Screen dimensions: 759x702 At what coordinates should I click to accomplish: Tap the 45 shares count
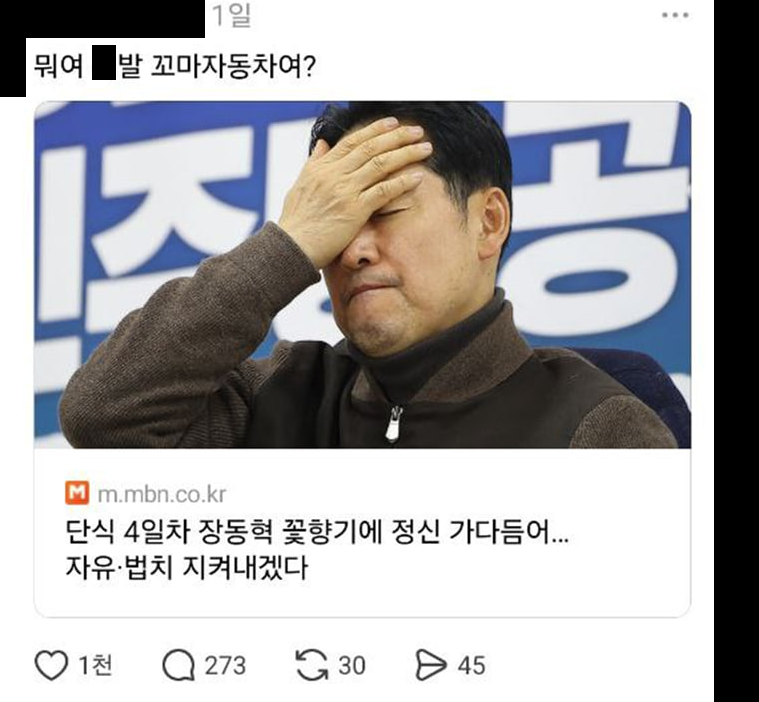[471, 665]
